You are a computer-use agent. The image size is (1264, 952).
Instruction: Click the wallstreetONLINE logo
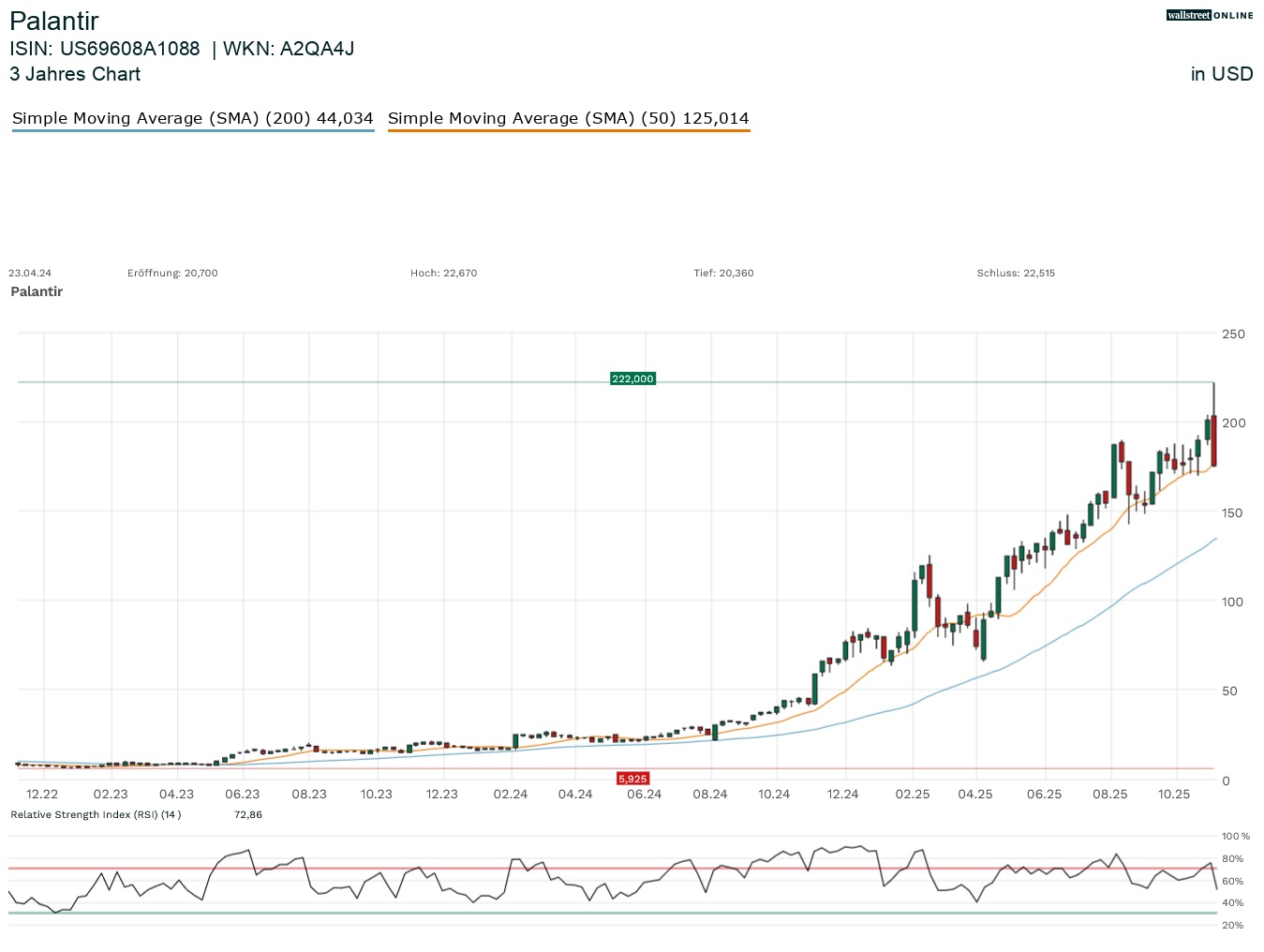1210,15
